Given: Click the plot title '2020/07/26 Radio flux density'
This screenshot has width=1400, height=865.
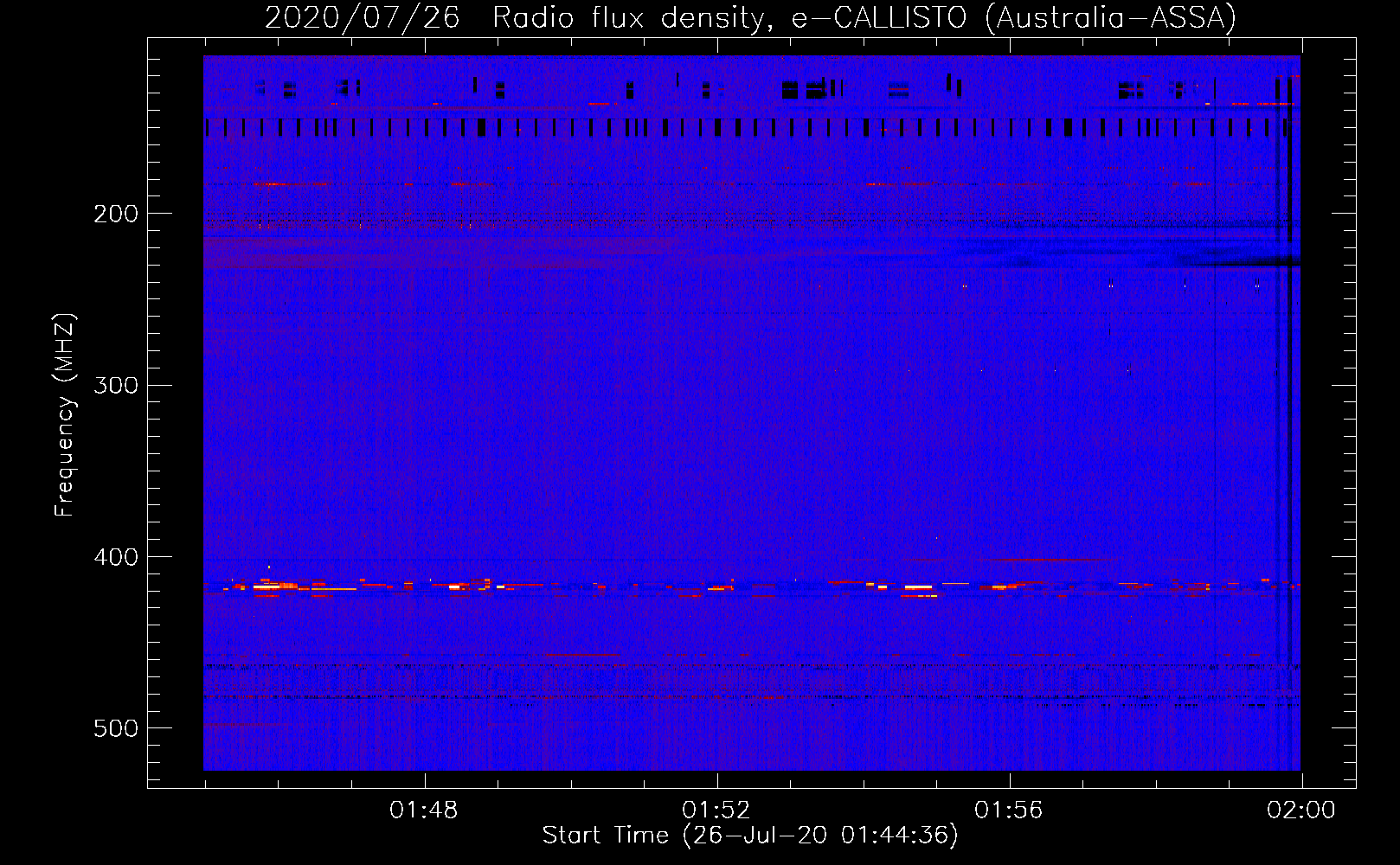Looking at the screenshot, I should pyautogui.click(x=518, y=17).
